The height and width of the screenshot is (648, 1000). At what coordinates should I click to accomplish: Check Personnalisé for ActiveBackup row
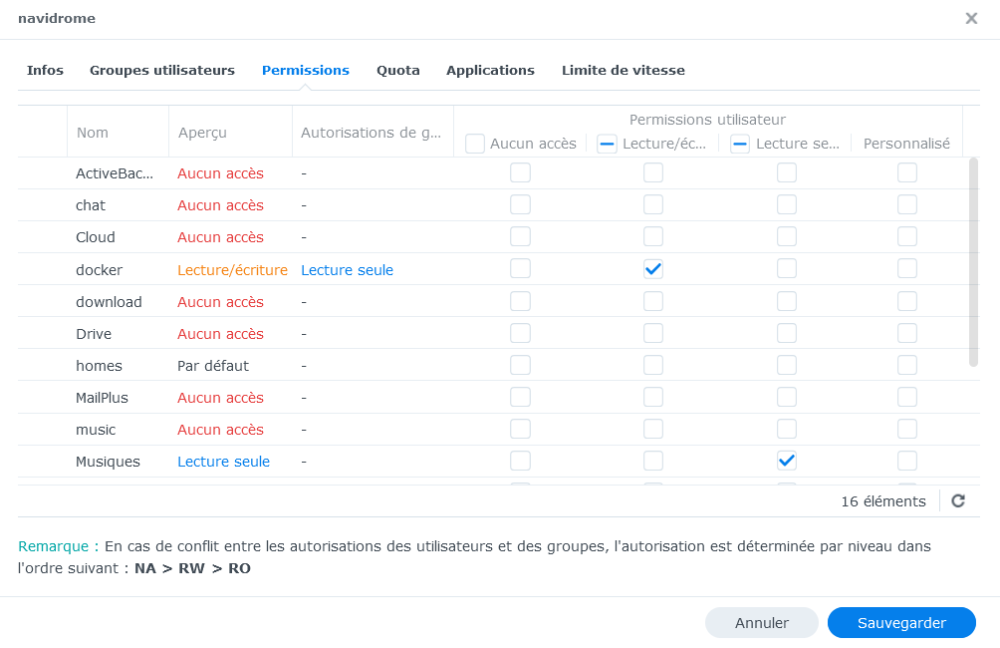(x=907, y=173)
